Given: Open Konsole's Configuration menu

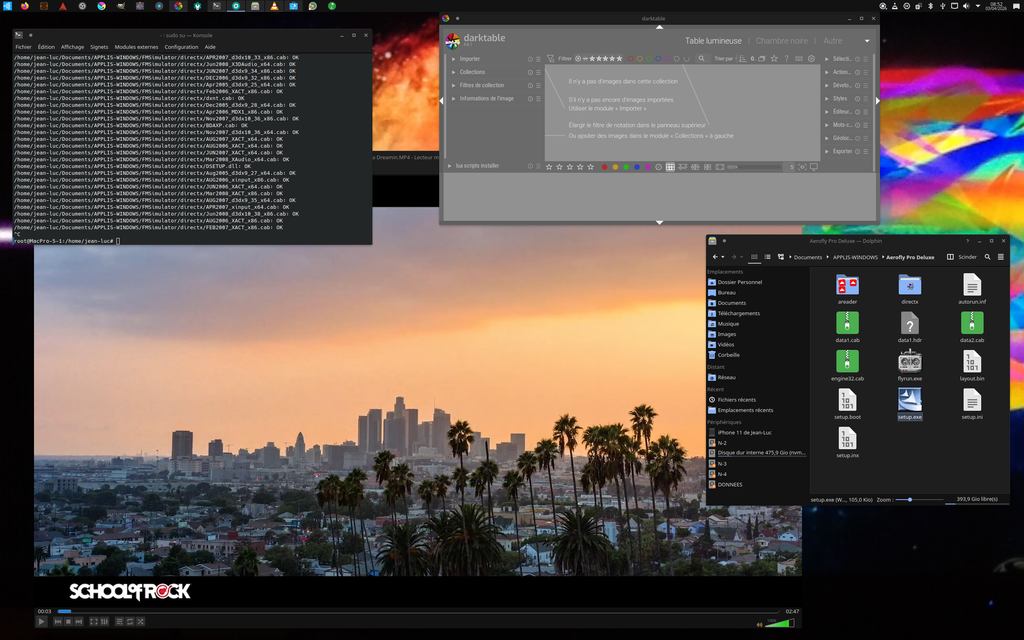Looking at the screenshot, I should click(182, 47).
